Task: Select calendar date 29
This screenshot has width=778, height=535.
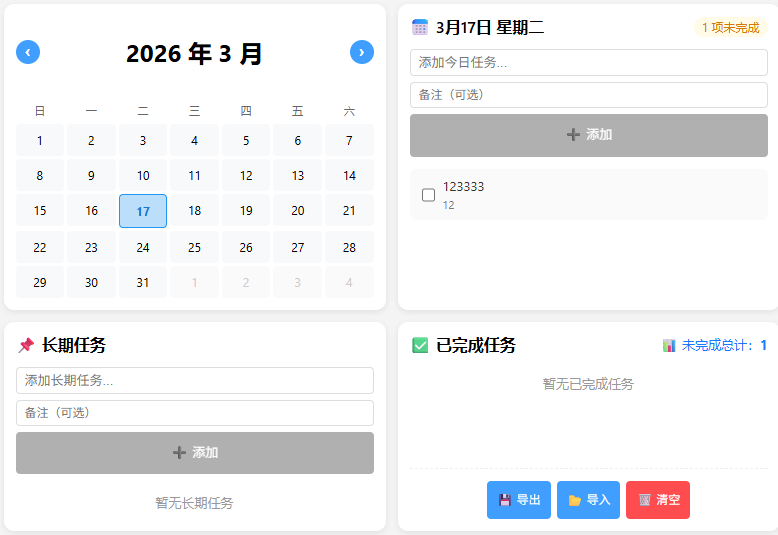Action: point(40,282)
